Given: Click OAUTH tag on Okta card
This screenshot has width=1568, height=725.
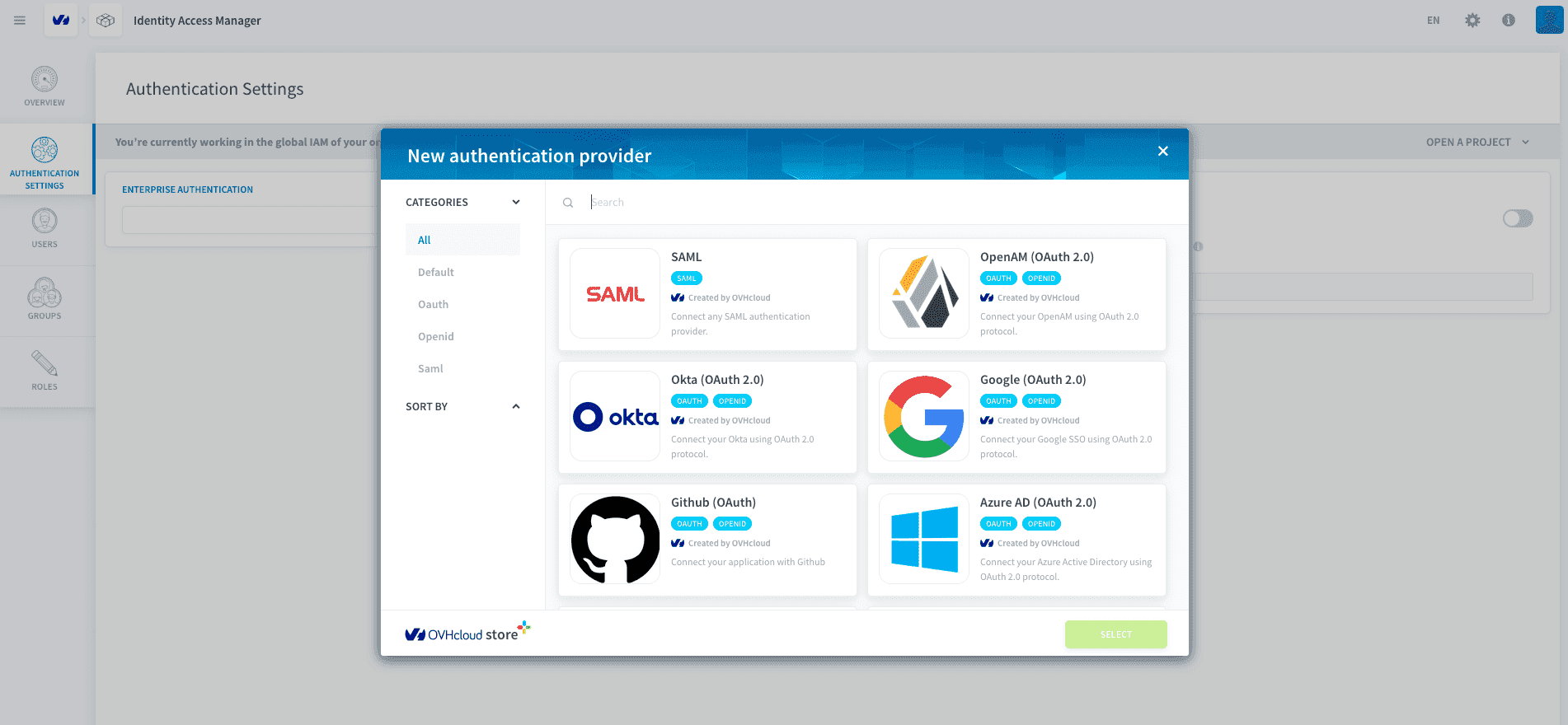Looking at the screenshot, I should pos(689,401).
